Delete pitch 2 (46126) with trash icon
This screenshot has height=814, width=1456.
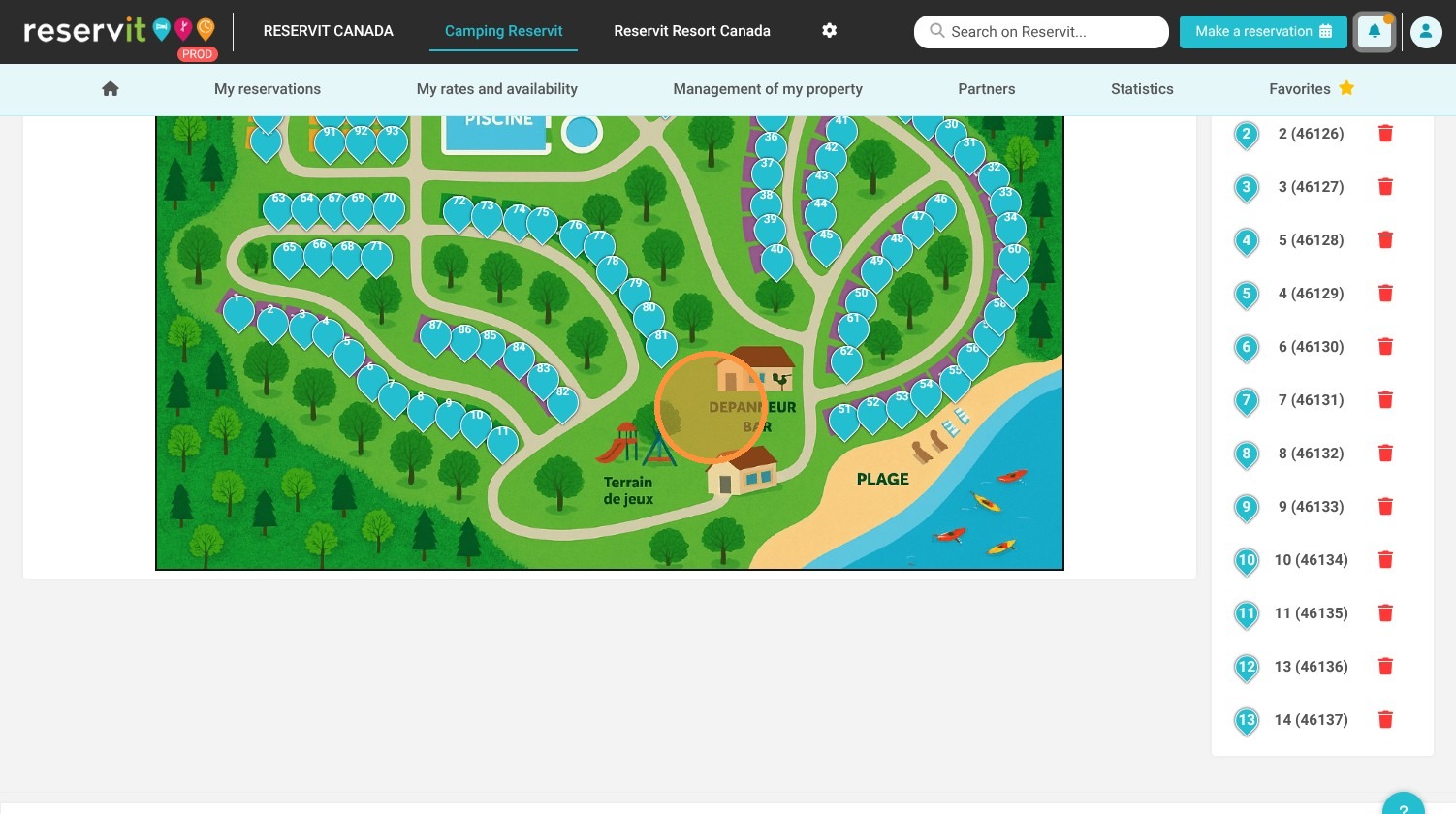pos(1385,134)
